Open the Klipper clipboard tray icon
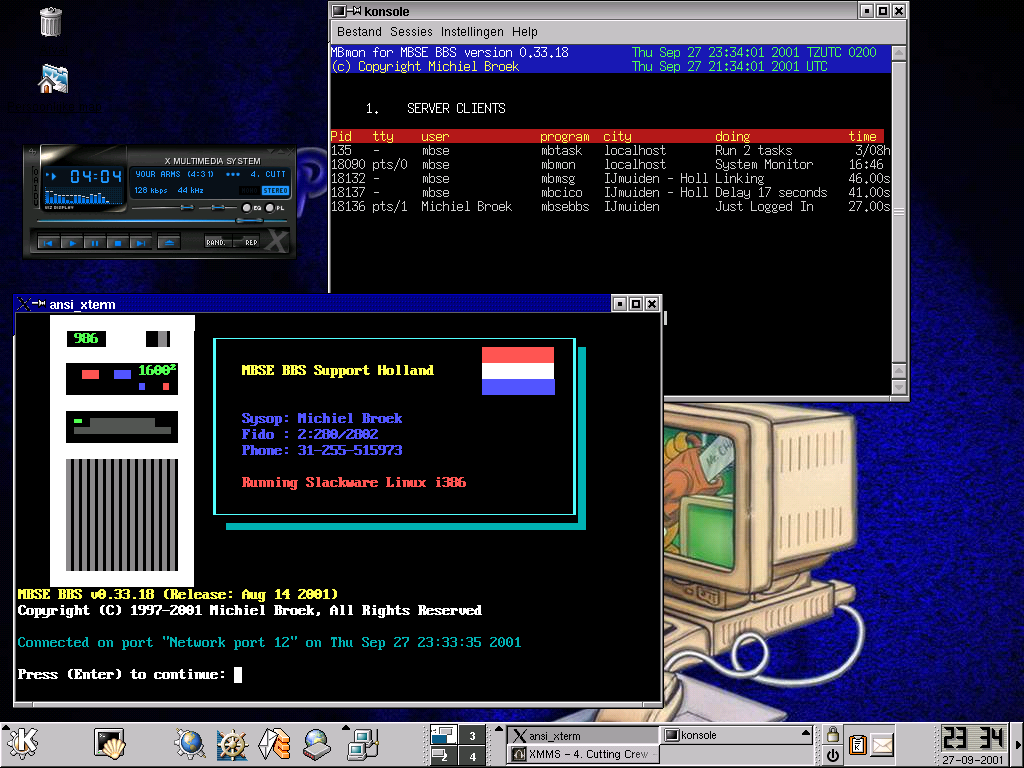 click(857, 745)
